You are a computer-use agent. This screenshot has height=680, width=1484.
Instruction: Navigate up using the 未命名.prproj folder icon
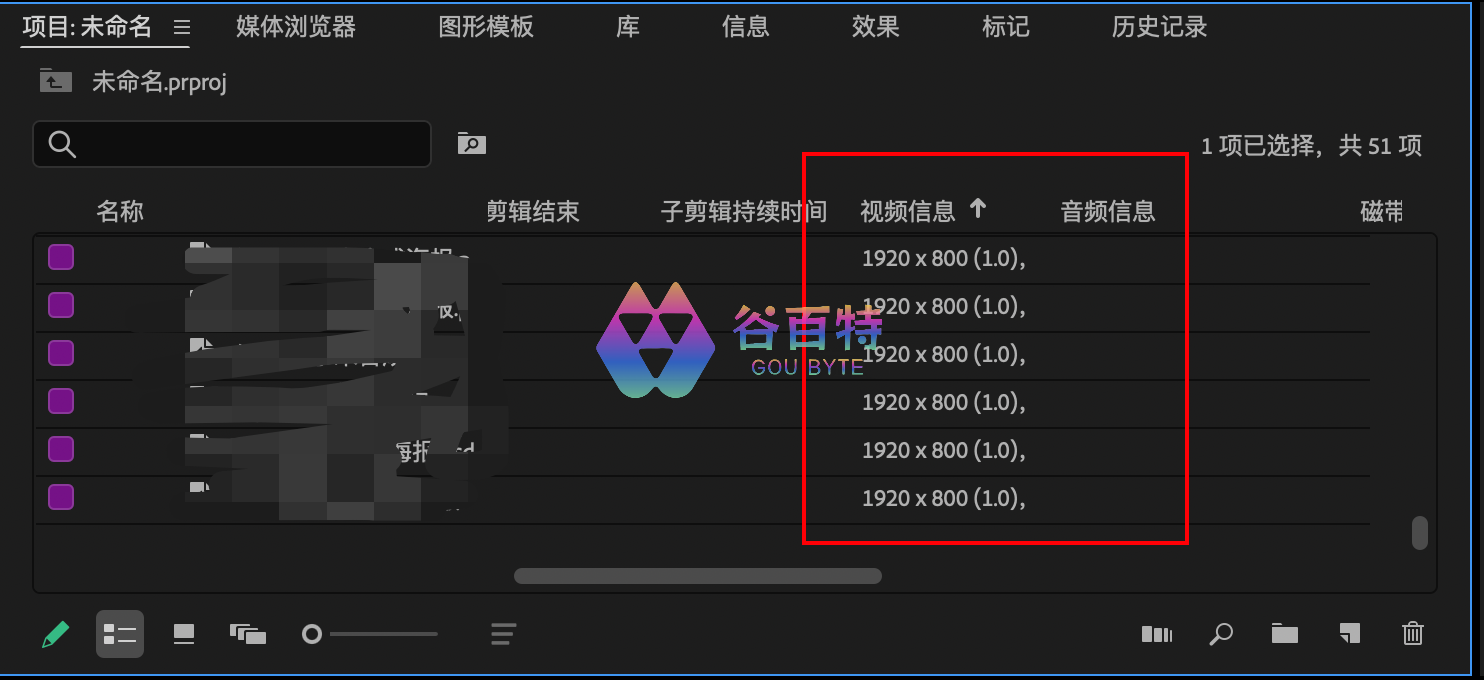point(55,81)
